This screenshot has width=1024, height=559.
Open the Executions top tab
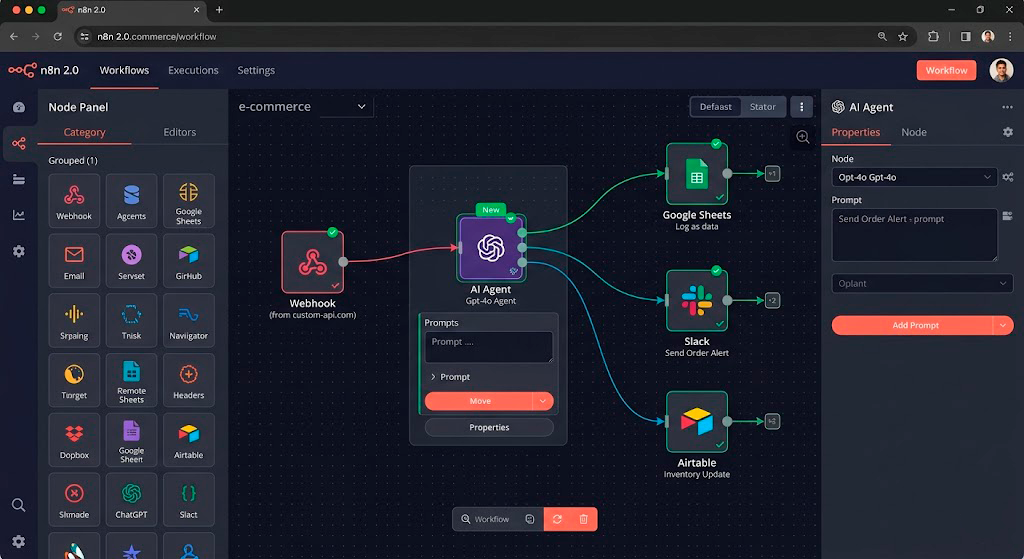click(193, 70)
